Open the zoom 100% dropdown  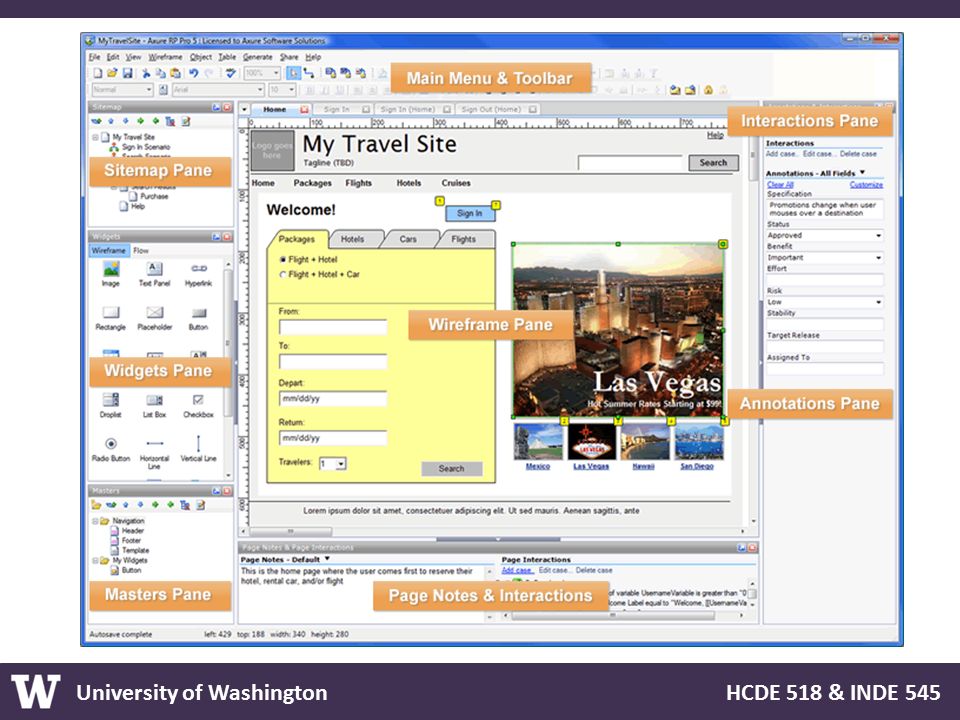tap(276, 73)
